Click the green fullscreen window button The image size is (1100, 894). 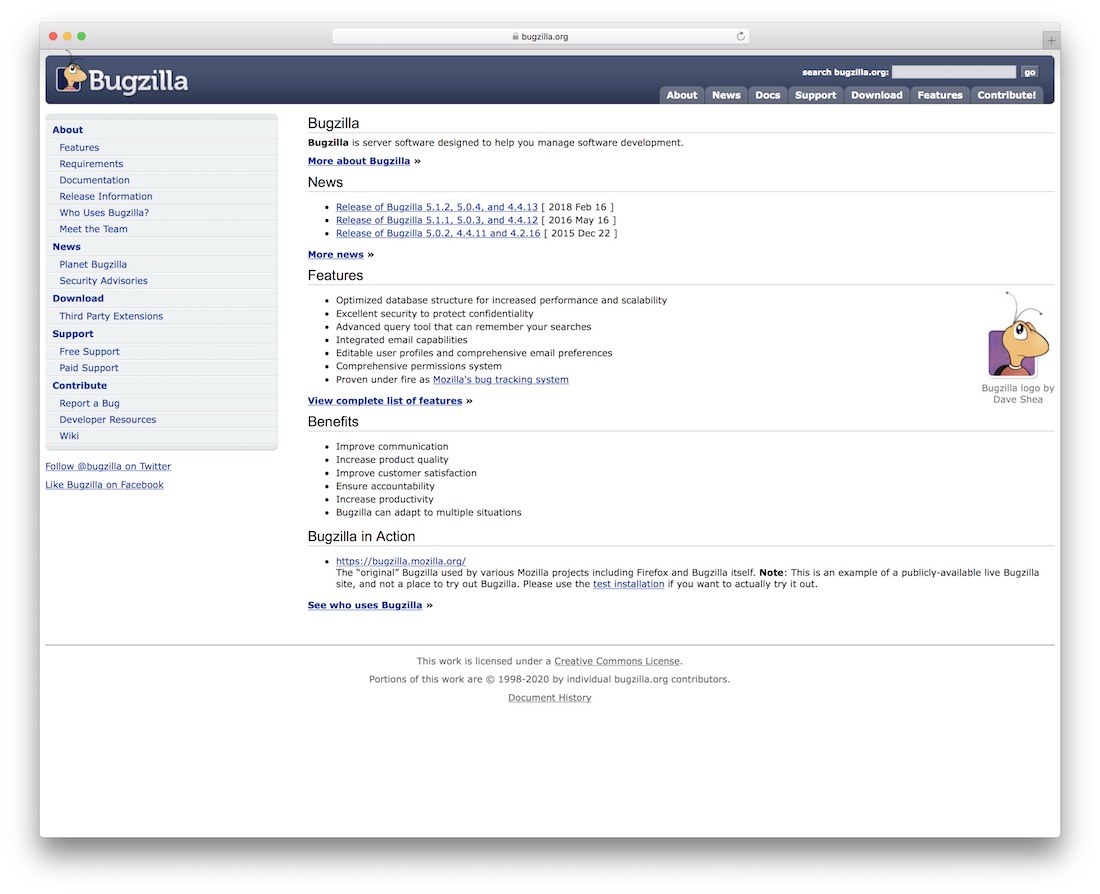[81, 36]
